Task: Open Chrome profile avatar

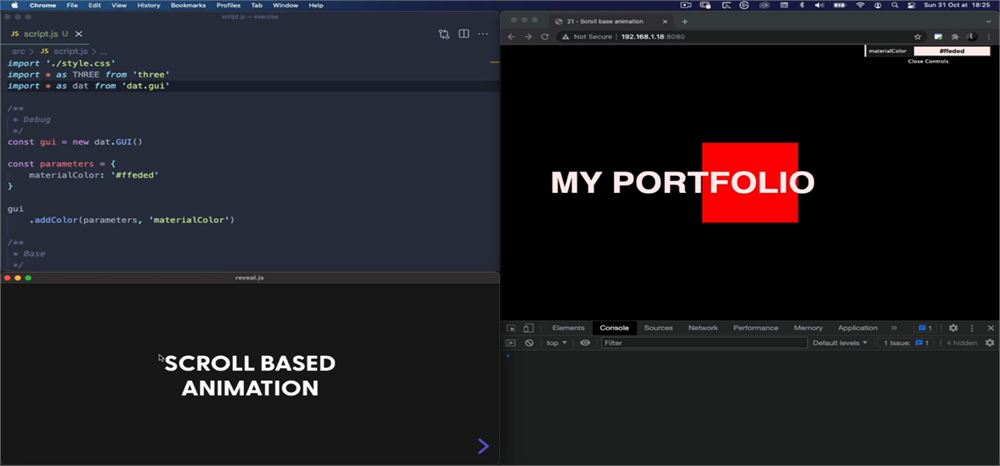Action: pyautogui.click(x=972, y=37)
